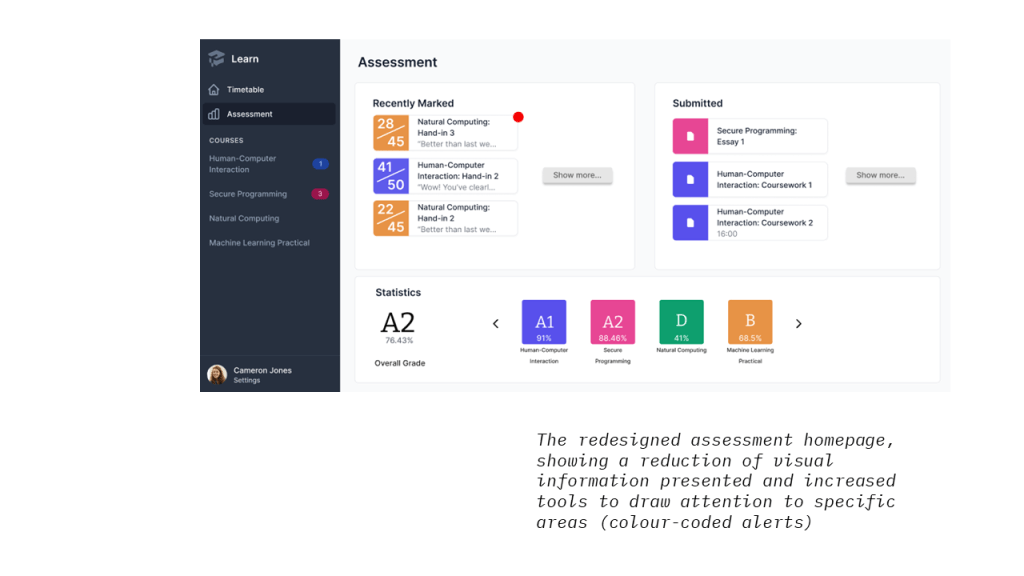Click the Assessment bar chart icon
Image resolution: width=1024 pixels, height=576 pixels.
pos(214,114)
